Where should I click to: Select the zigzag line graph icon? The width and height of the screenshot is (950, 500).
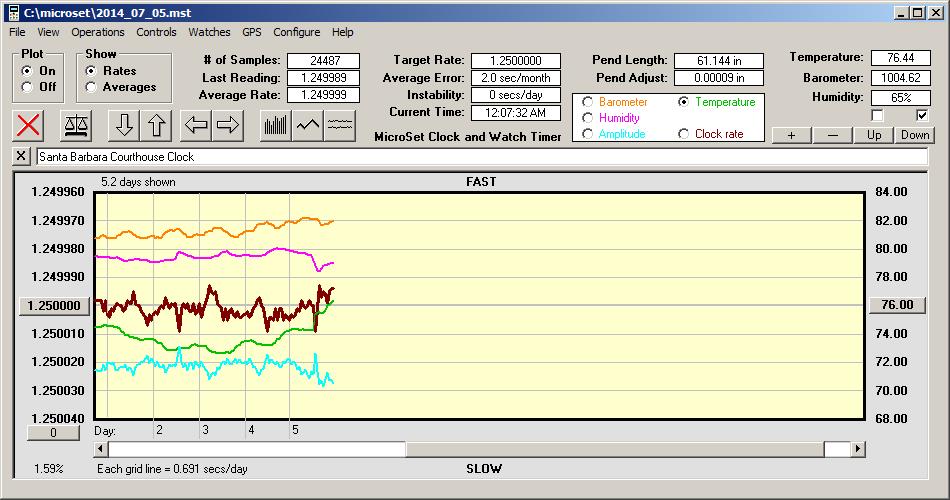pyautogui.click(x=308, y=126)
